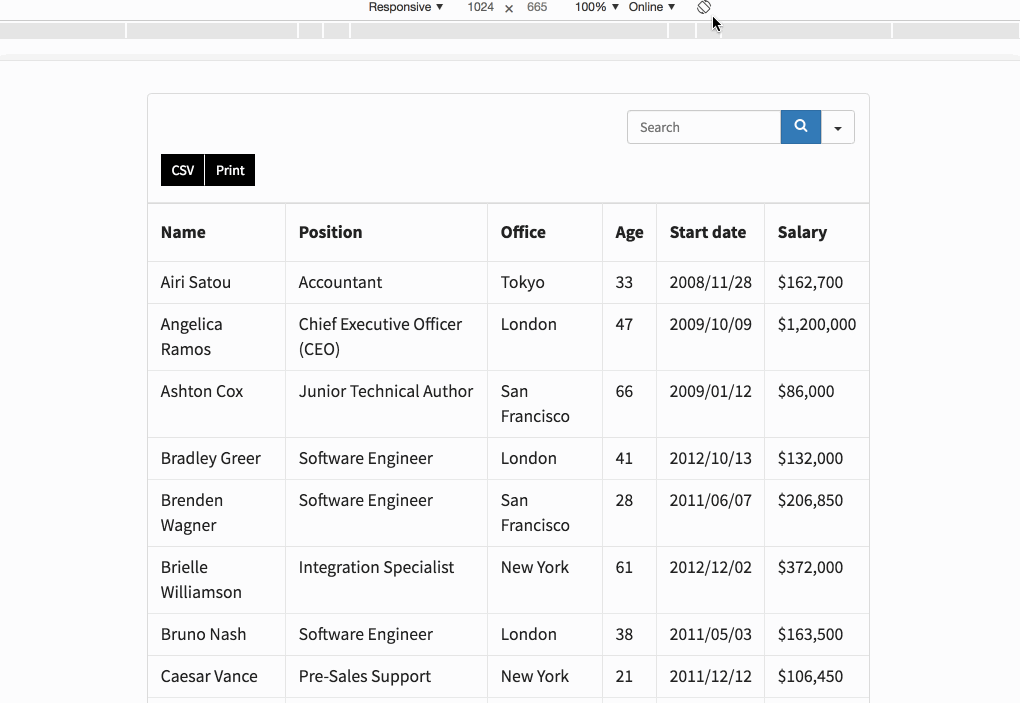Click the $1,200,000 salary cell
The width and height of the screenshot is (1020, 703).
pos(816,324)
